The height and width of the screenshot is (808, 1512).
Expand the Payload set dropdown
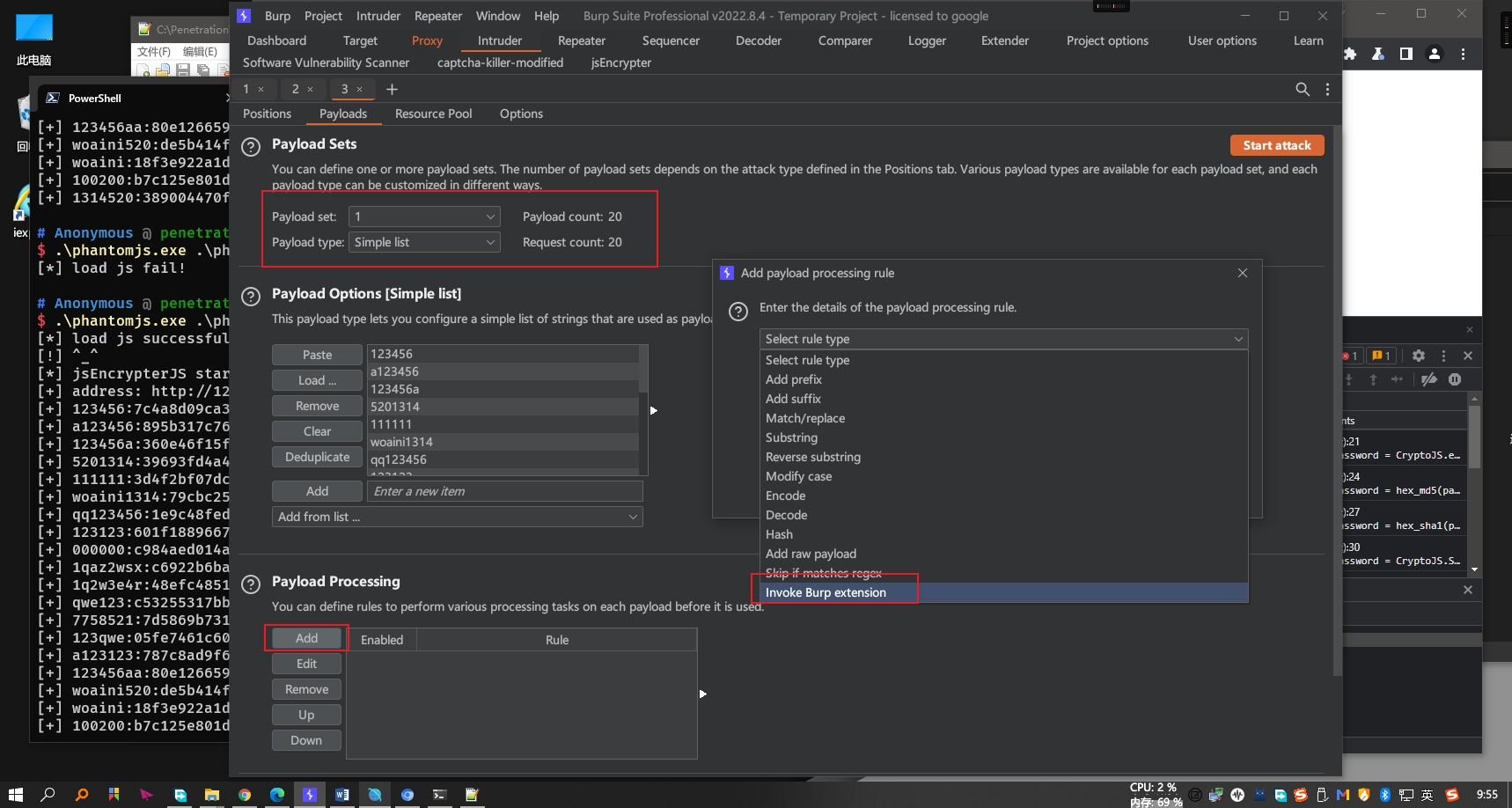point(424,217)
